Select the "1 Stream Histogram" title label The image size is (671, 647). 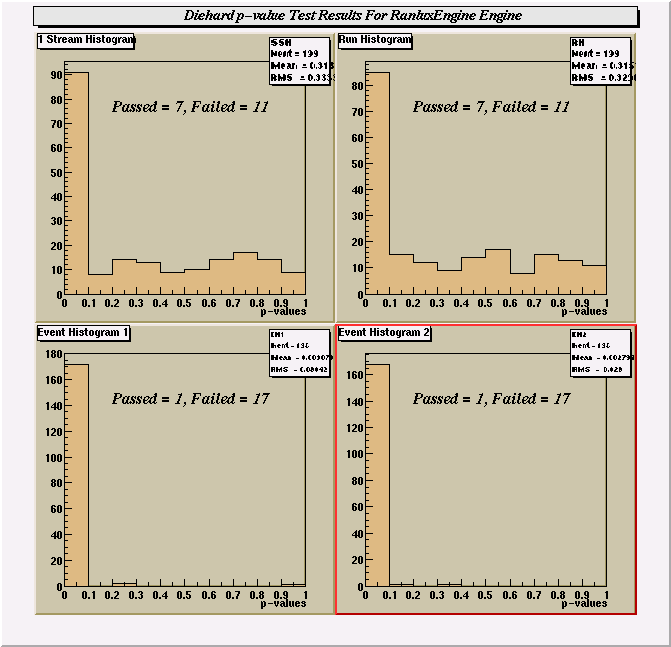(x=86, y=40)
